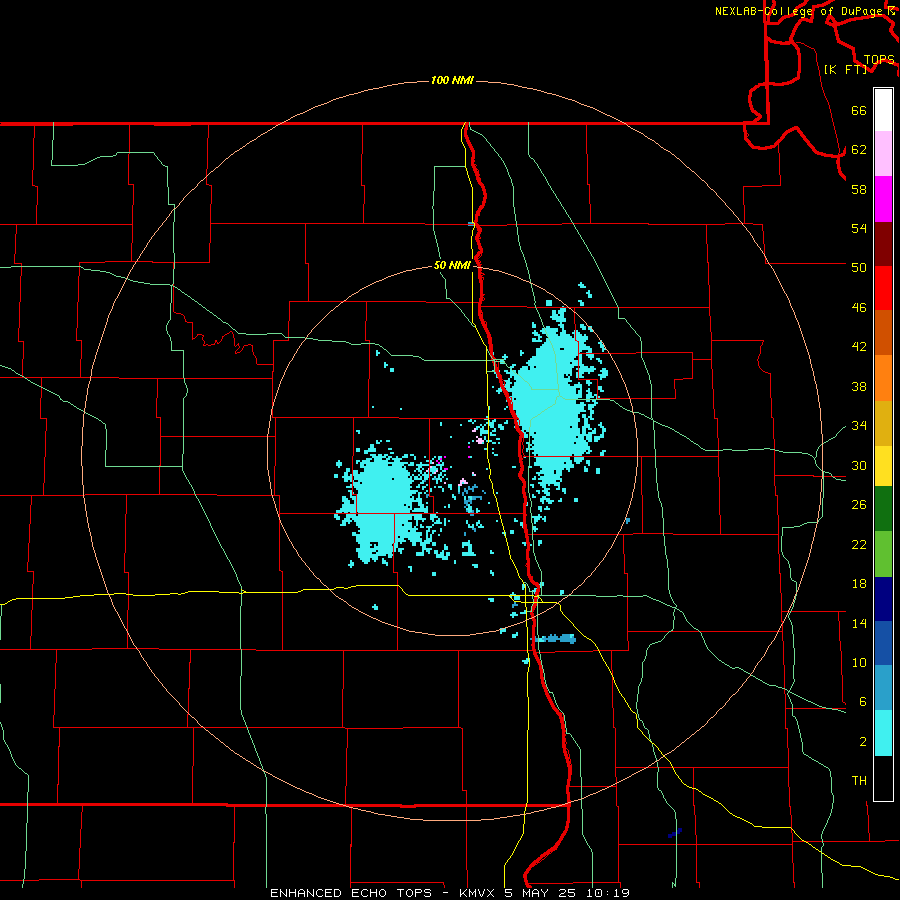Click the '22' legend value

859,544
